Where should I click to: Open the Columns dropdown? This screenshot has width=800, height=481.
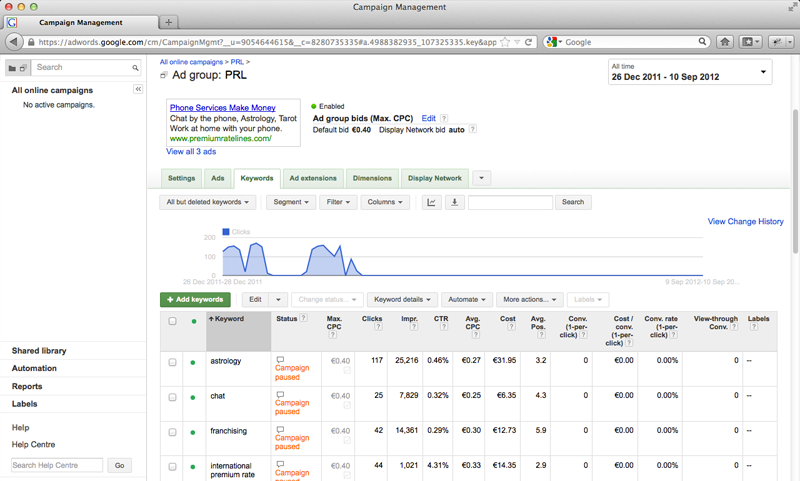point(385,202)
